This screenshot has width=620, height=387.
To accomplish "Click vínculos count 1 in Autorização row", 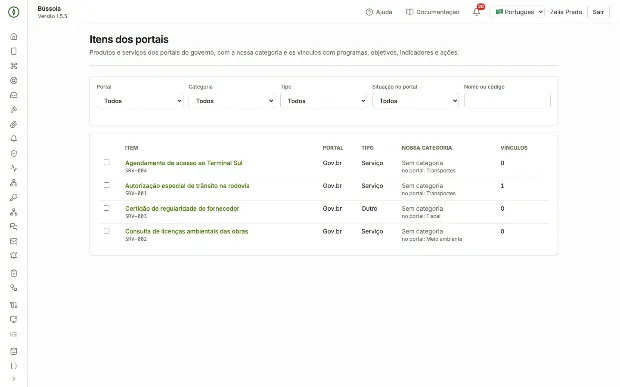I will pos(502,186).
